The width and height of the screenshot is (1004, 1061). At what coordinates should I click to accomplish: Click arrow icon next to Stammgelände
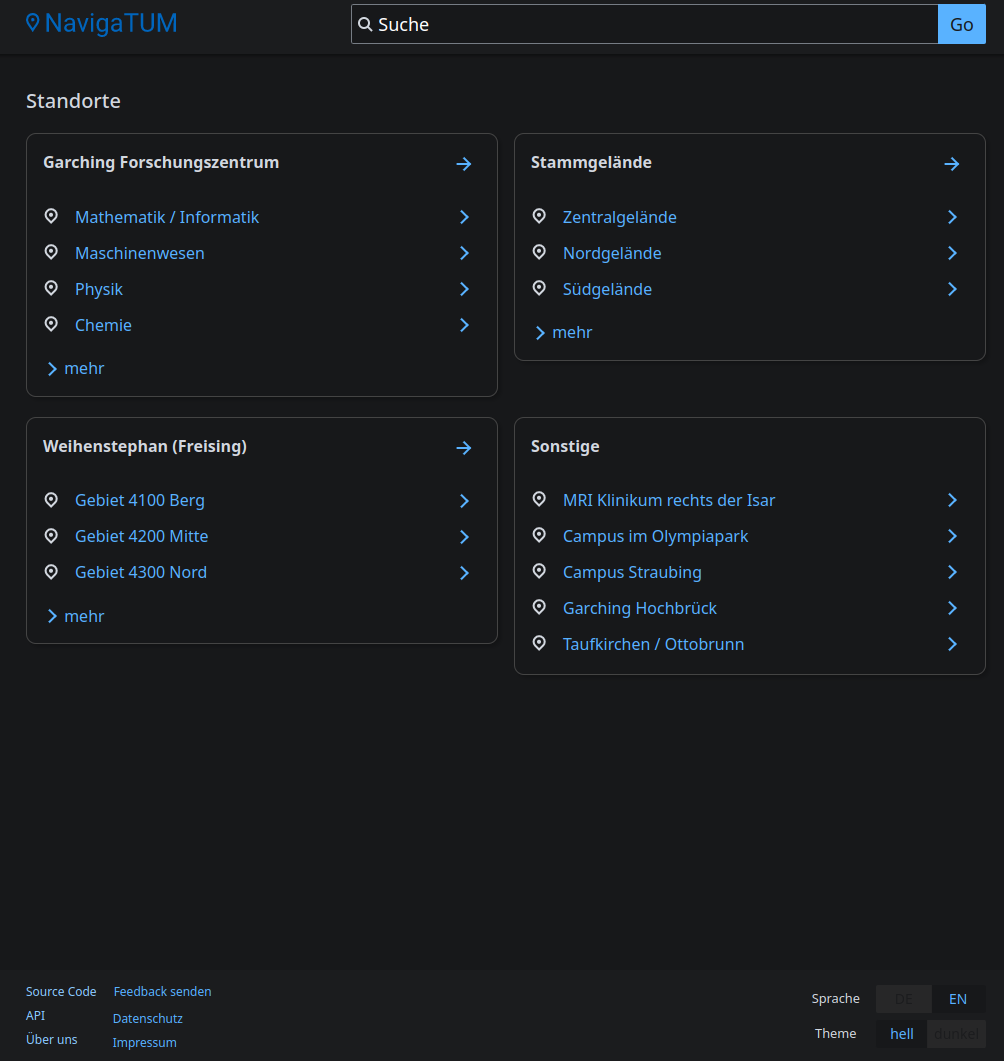pos(952,164)
